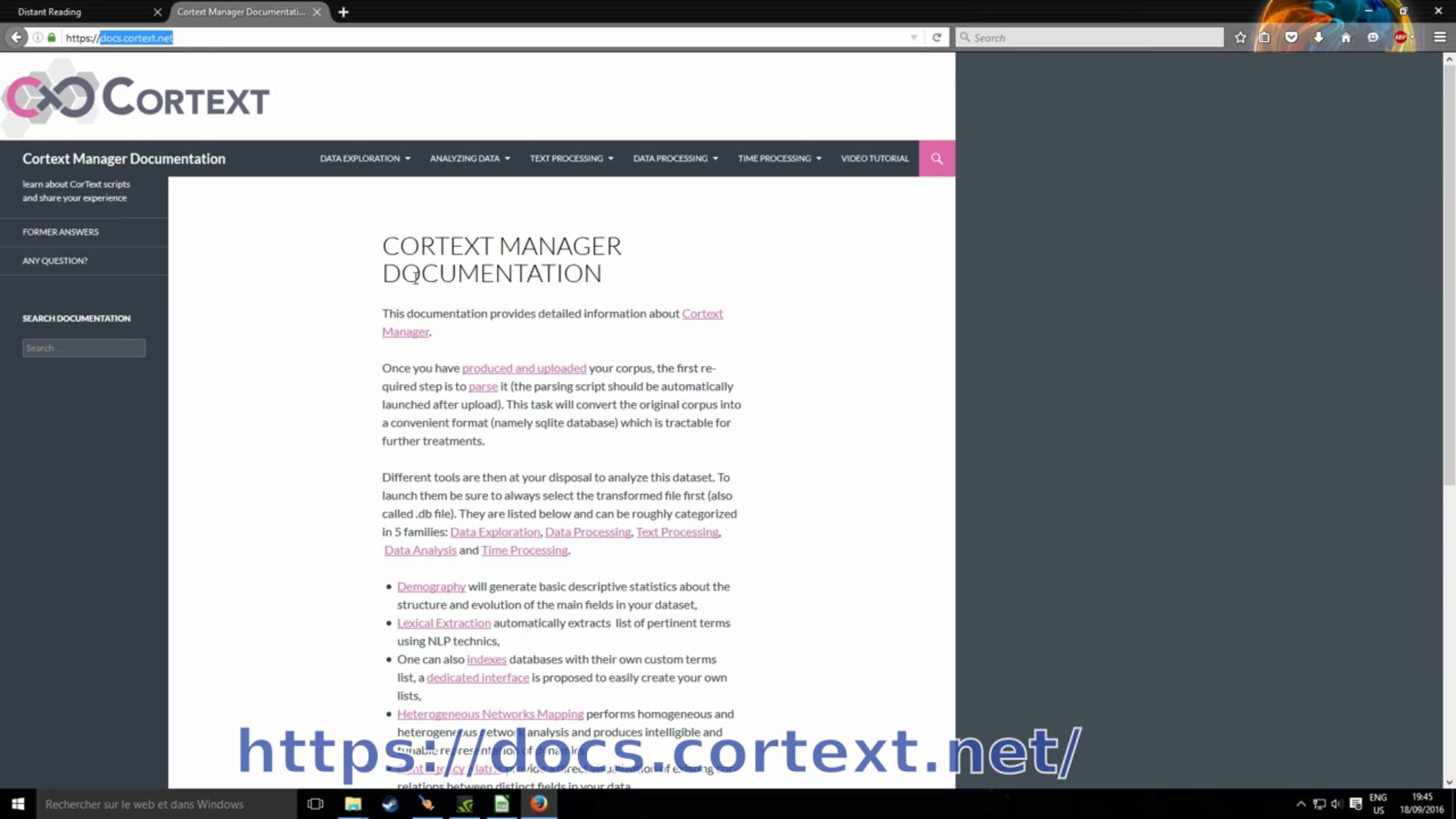The width and height of the screenshot is (1456, 819).
Task: Open the Video Tutorial menu item
Action: click(875, 158)
